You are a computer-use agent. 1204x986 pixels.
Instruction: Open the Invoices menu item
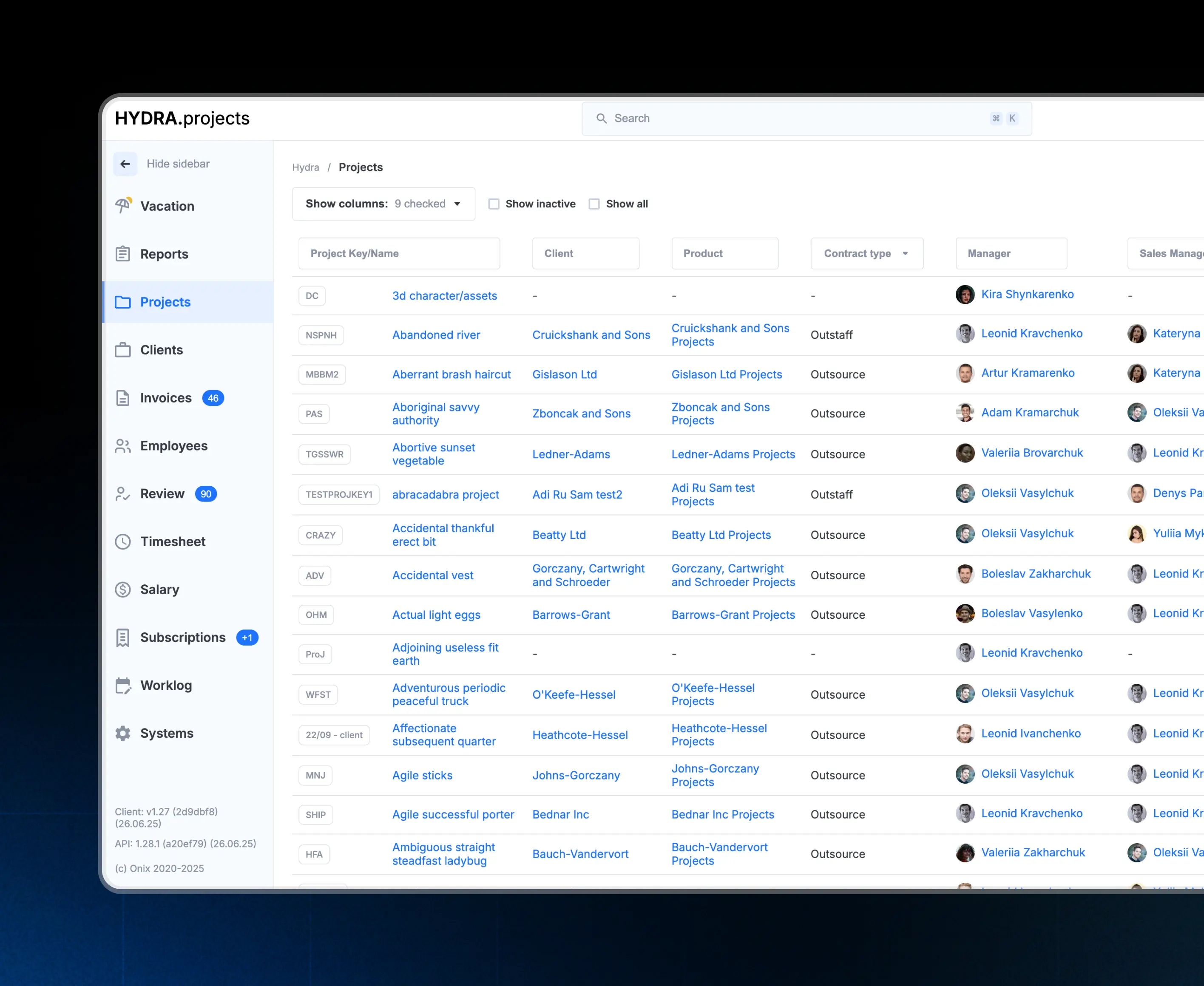tap(166, 398)
